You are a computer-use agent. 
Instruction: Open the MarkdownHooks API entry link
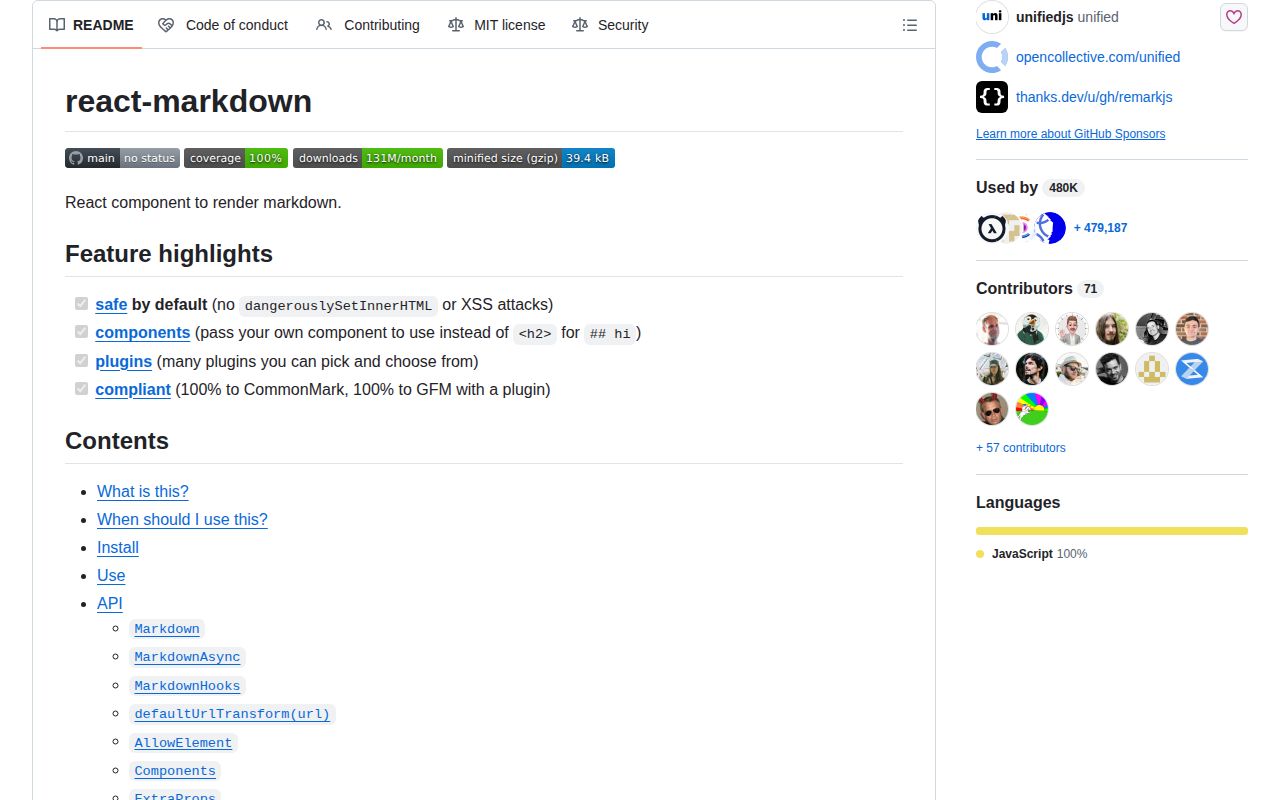click(187, 686)
